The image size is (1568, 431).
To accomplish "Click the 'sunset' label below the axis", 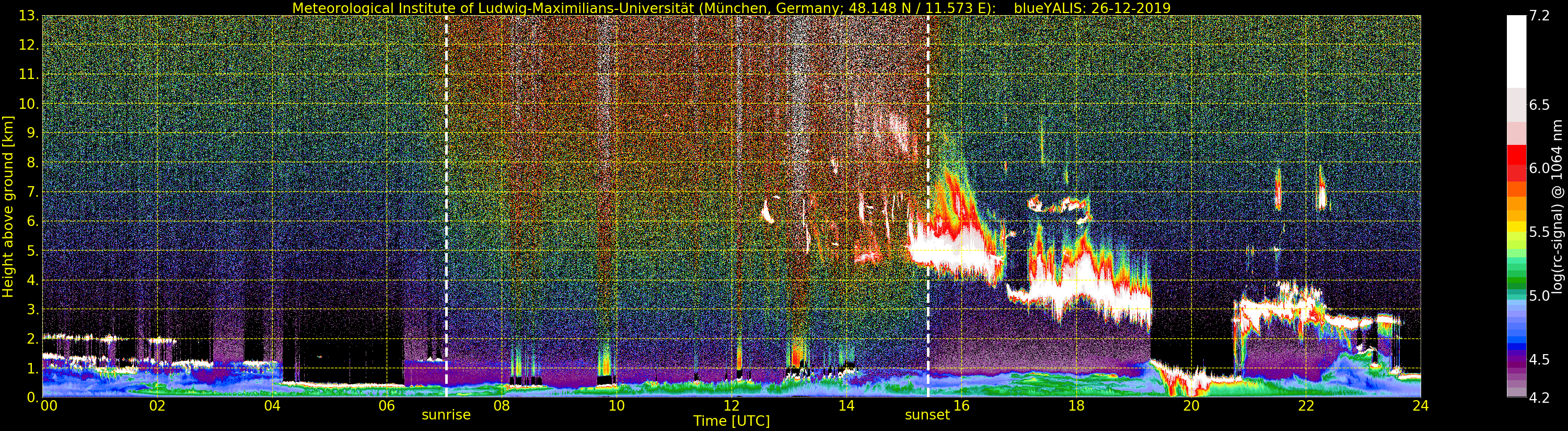I will 927,415.
